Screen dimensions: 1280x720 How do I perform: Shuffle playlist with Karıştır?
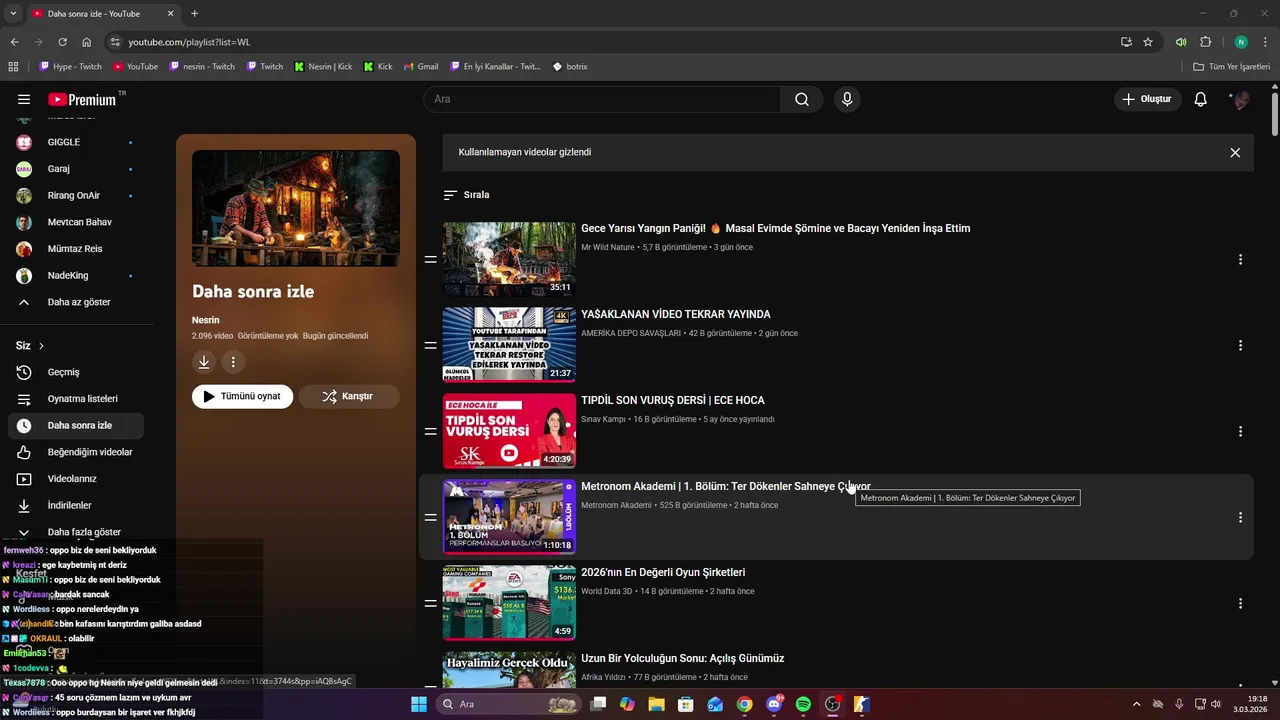coord(348,396)
